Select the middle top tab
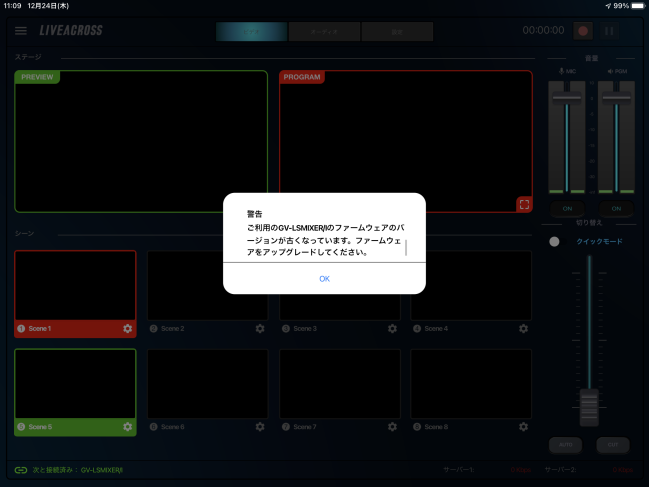The height and width of the screenshot is (487, 649). click(x=324, y=31)
